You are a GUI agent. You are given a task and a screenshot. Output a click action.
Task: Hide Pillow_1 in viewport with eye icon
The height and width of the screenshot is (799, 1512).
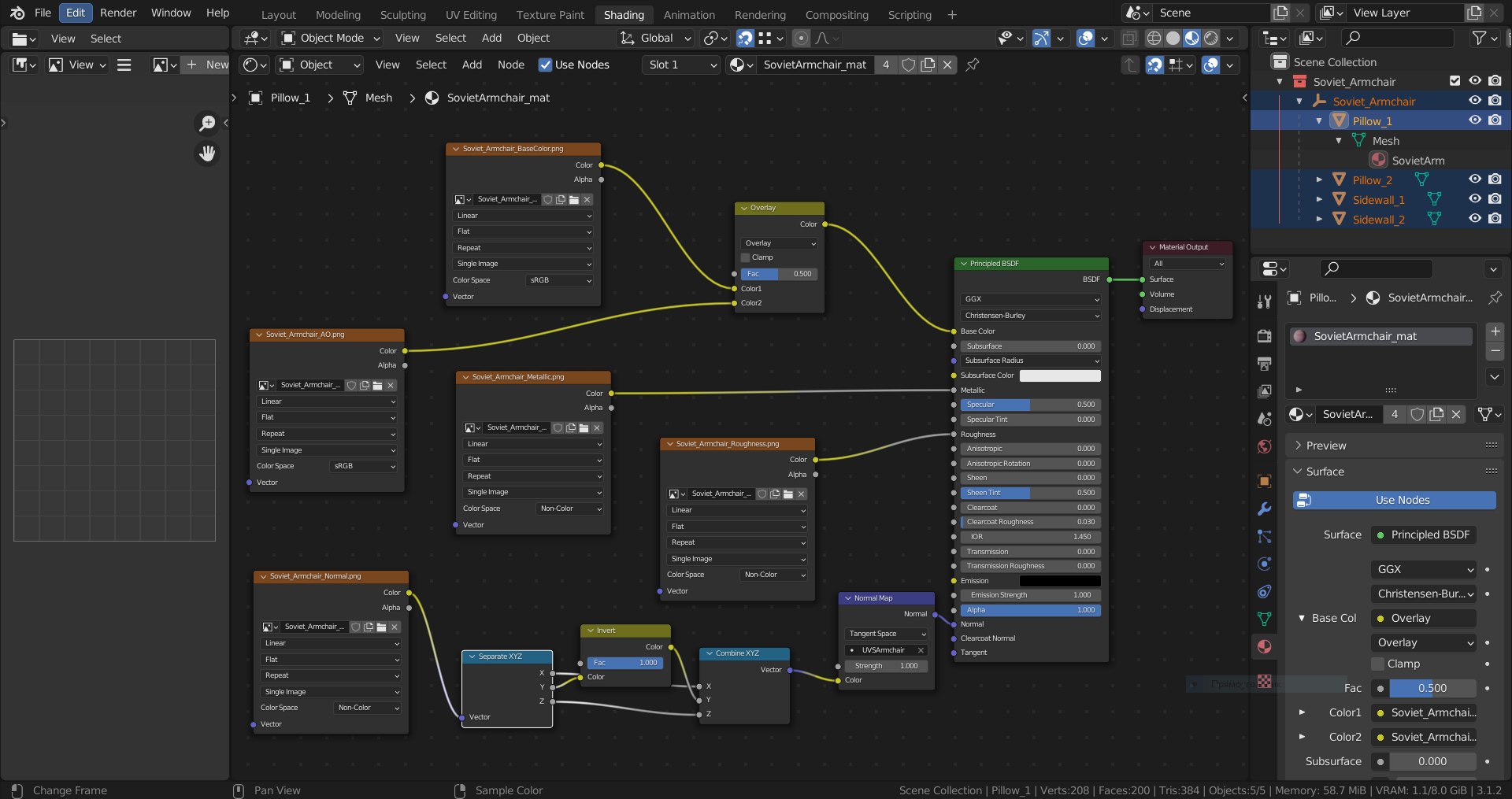[1475, 120]
